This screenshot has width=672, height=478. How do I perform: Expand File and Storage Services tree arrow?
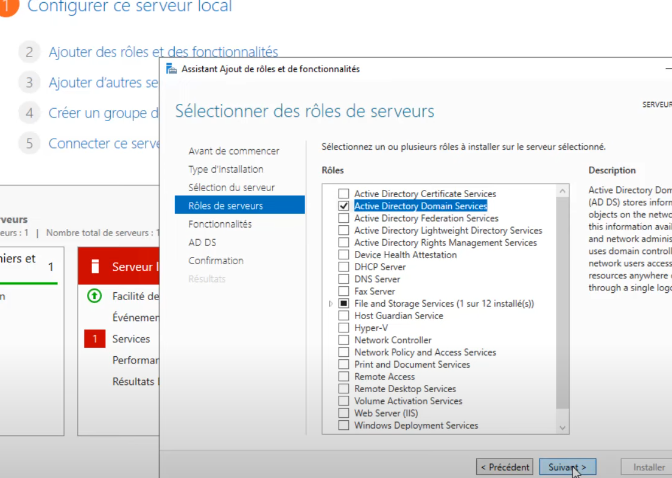click(330, 304)
